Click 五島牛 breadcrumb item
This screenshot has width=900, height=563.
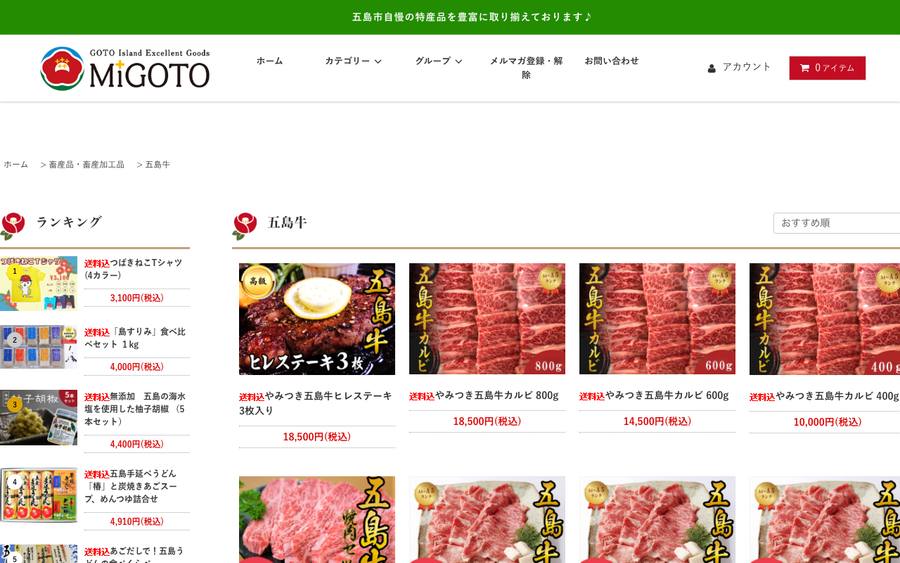click(x=157, y=165)
